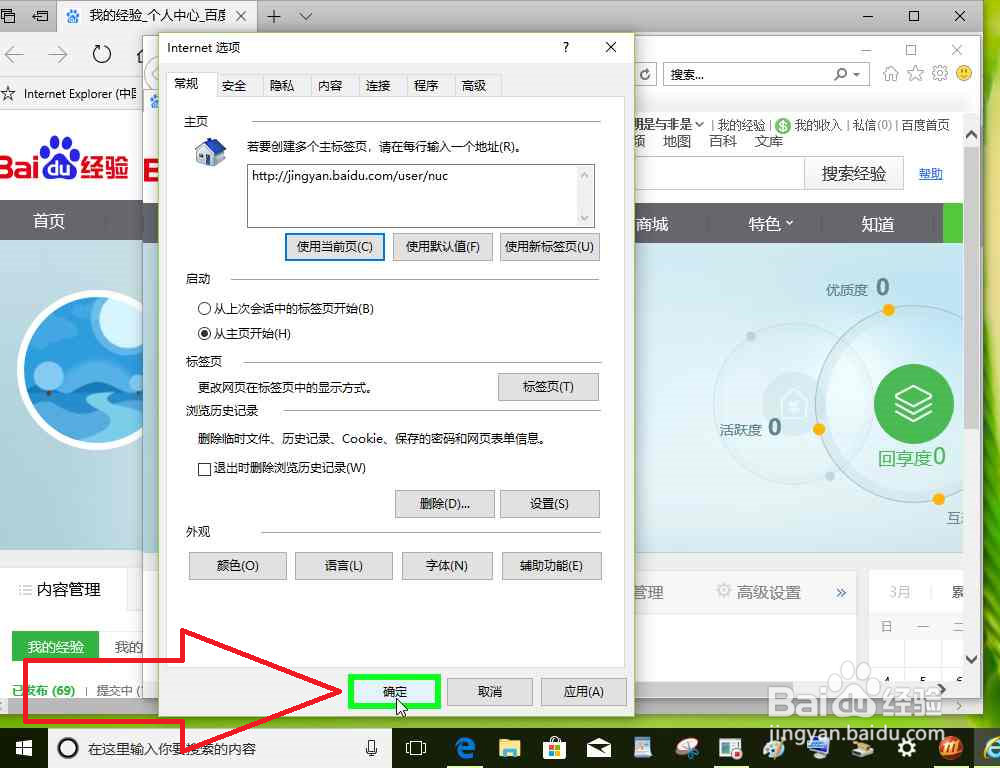1000x768 pixels.
Task: Switch to the 隐私 tab
Action: coord(283,85)
